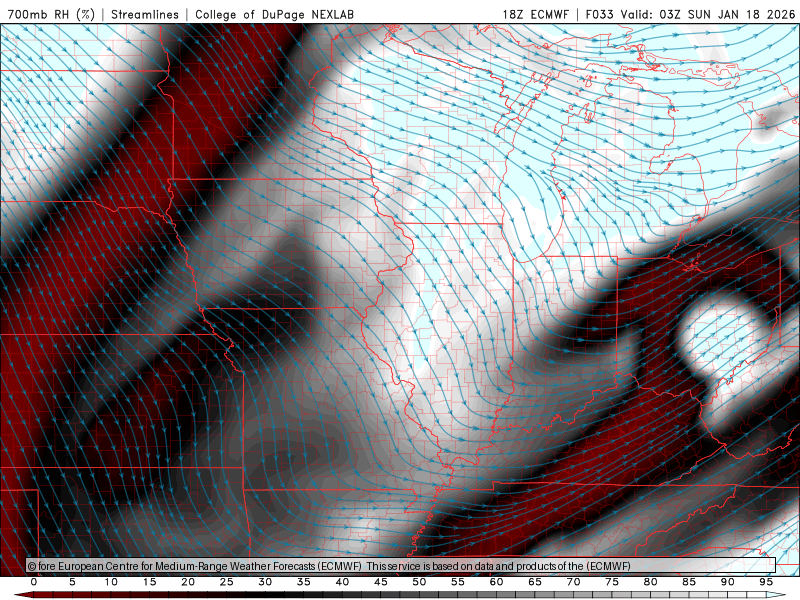Click the '10' value on the color scale

111,582
